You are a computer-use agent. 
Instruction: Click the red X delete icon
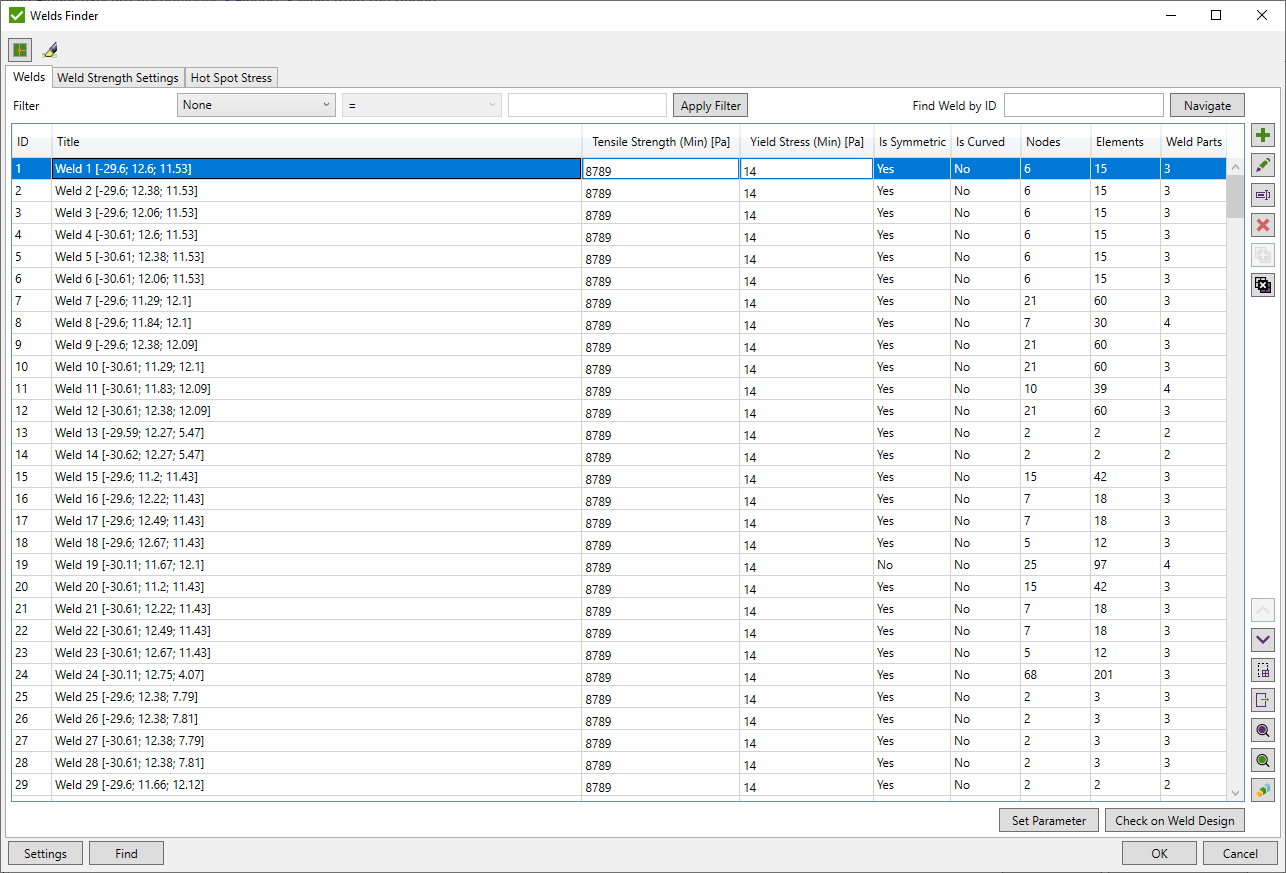1263,225
